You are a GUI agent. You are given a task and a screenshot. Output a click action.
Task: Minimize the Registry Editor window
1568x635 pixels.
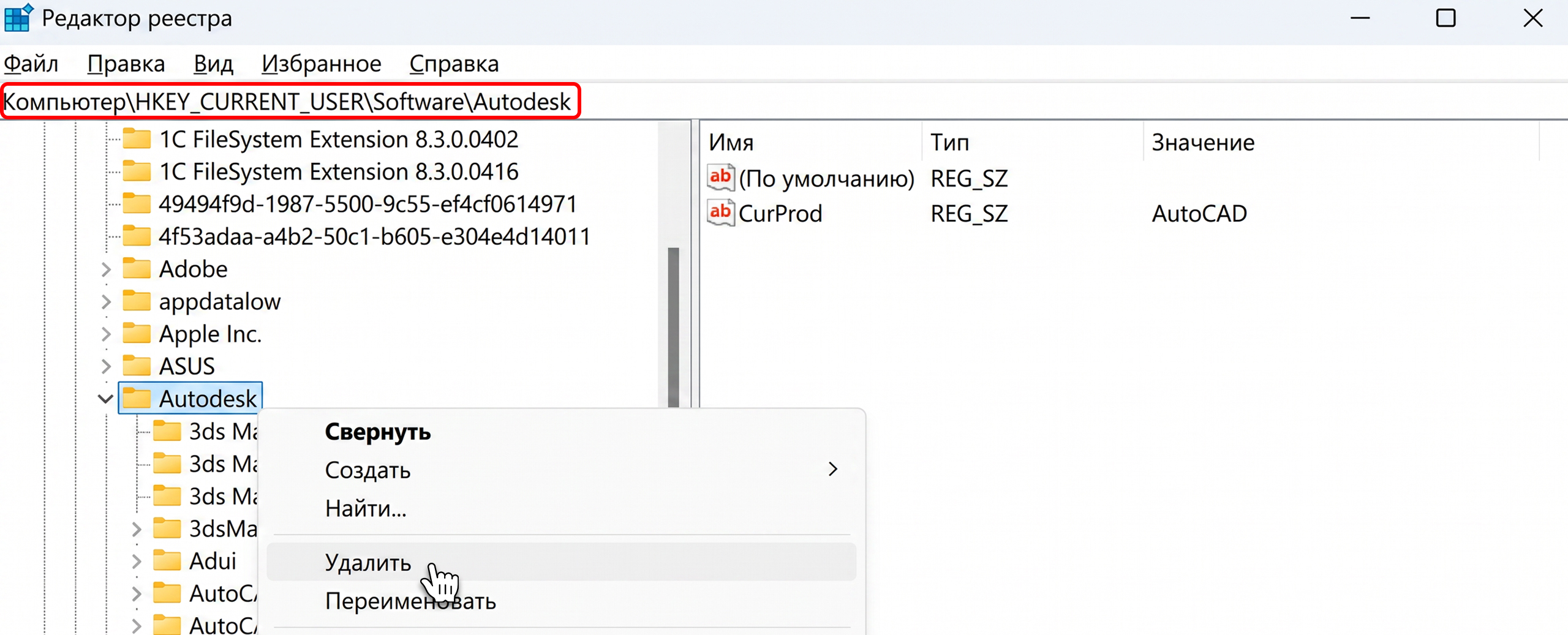pos(1360,18)
